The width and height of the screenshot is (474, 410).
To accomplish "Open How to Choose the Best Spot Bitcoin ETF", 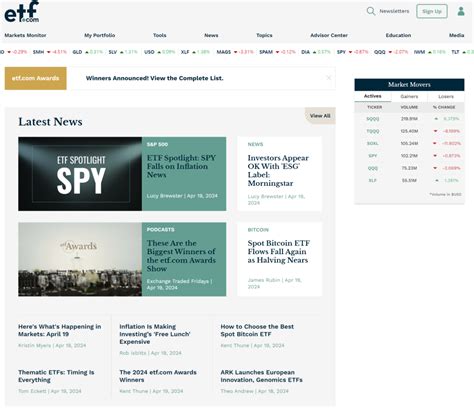I will click(x=257, y=330).
